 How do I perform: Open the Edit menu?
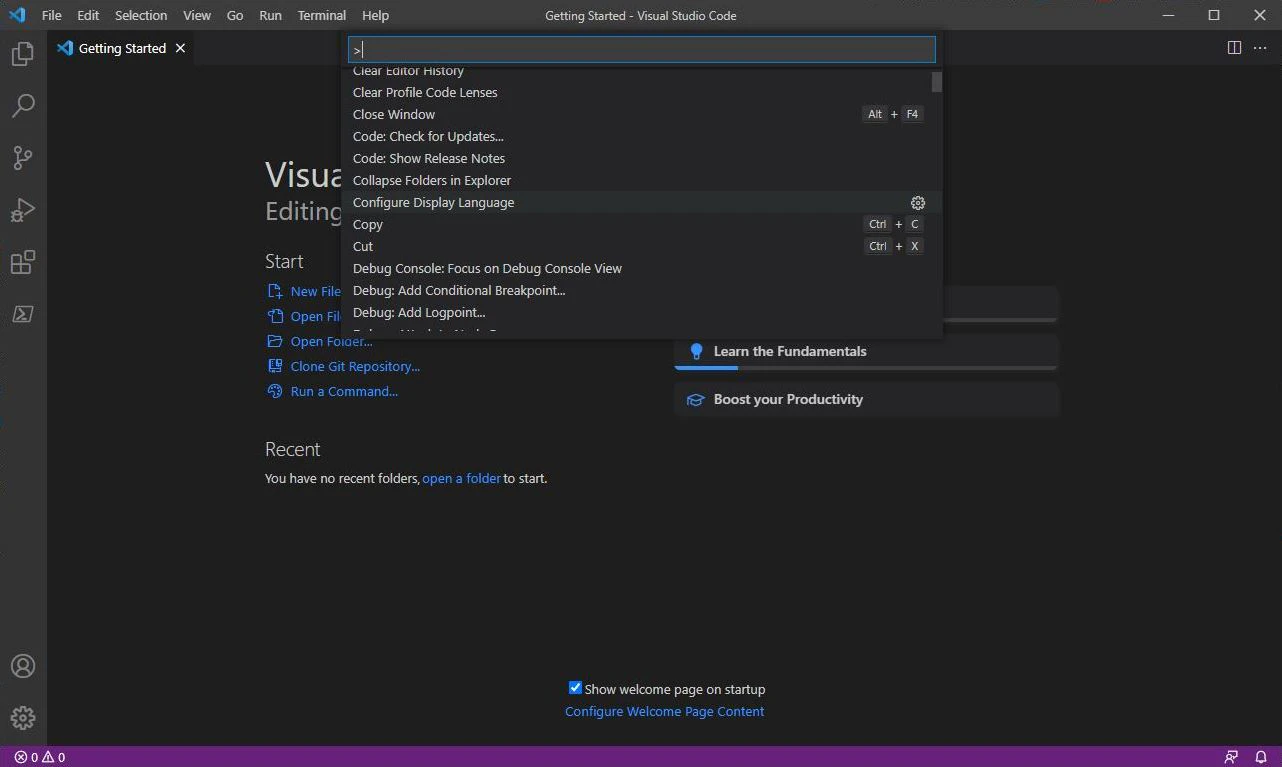[x=88, y=15]
